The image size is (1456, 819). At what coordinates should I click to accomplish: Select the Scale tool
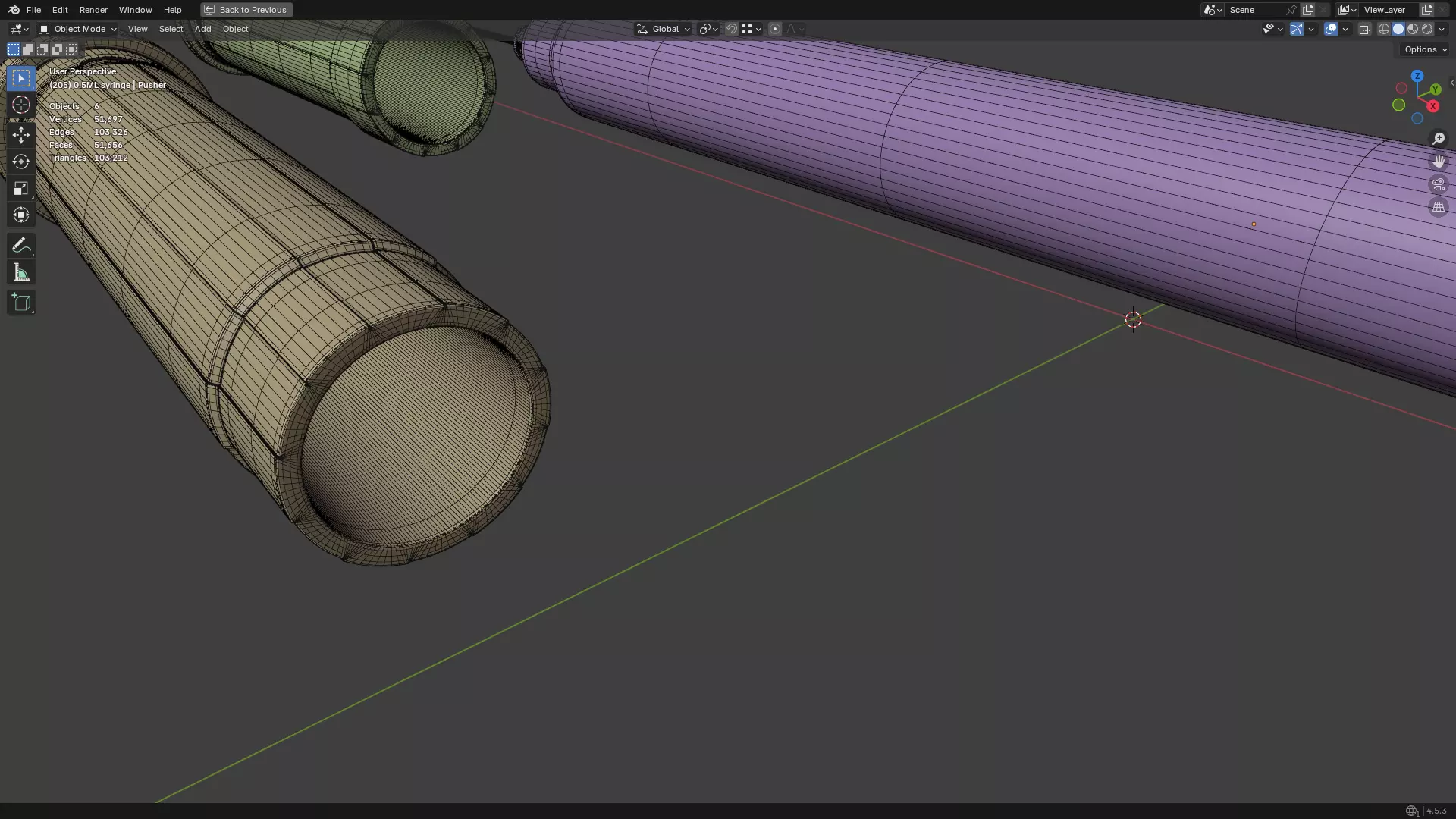pyautogui.click(x=21, y=188)
